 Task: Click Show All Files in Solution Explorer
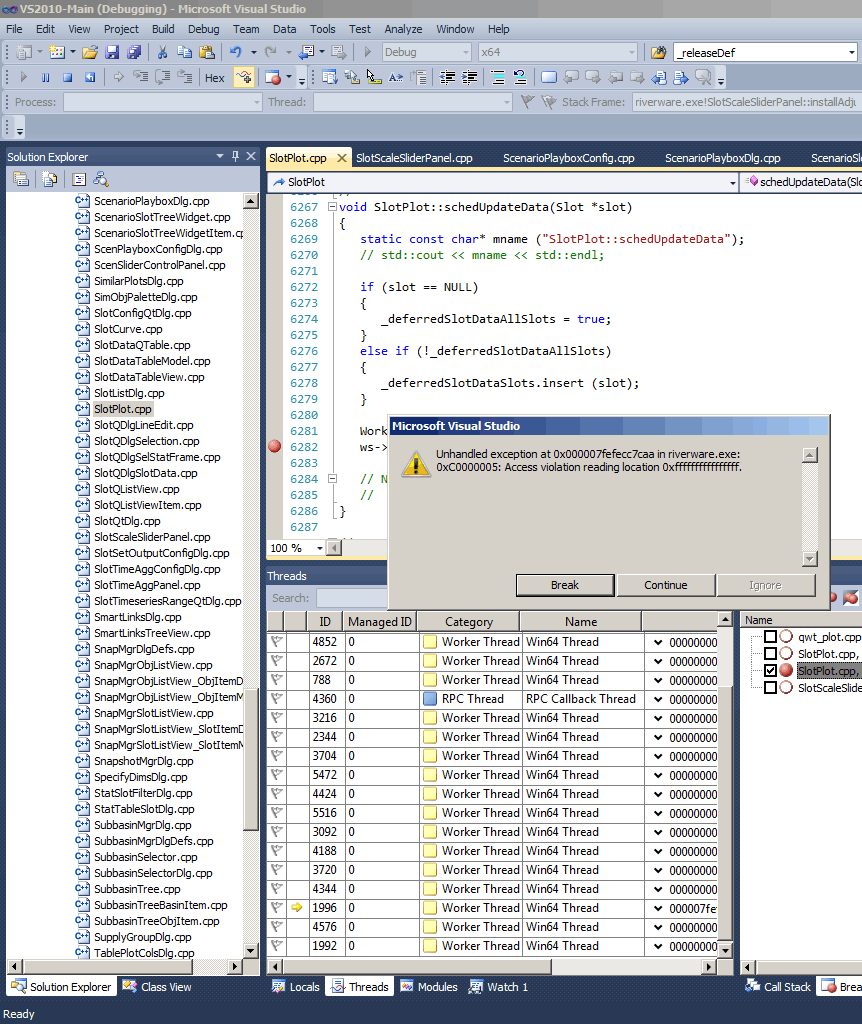50,179
